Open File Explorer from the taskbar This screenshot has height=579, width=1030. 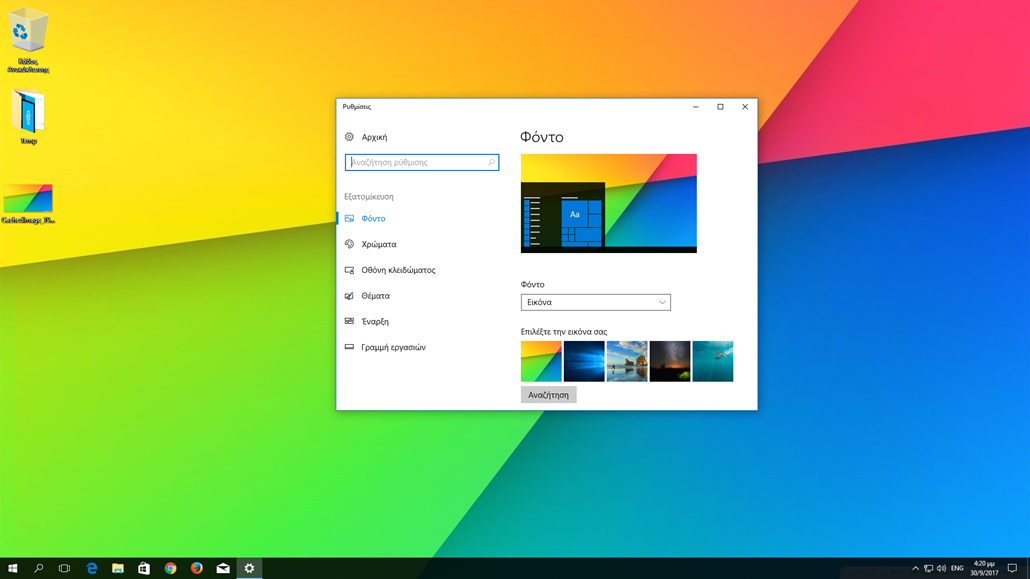(118, 567)
